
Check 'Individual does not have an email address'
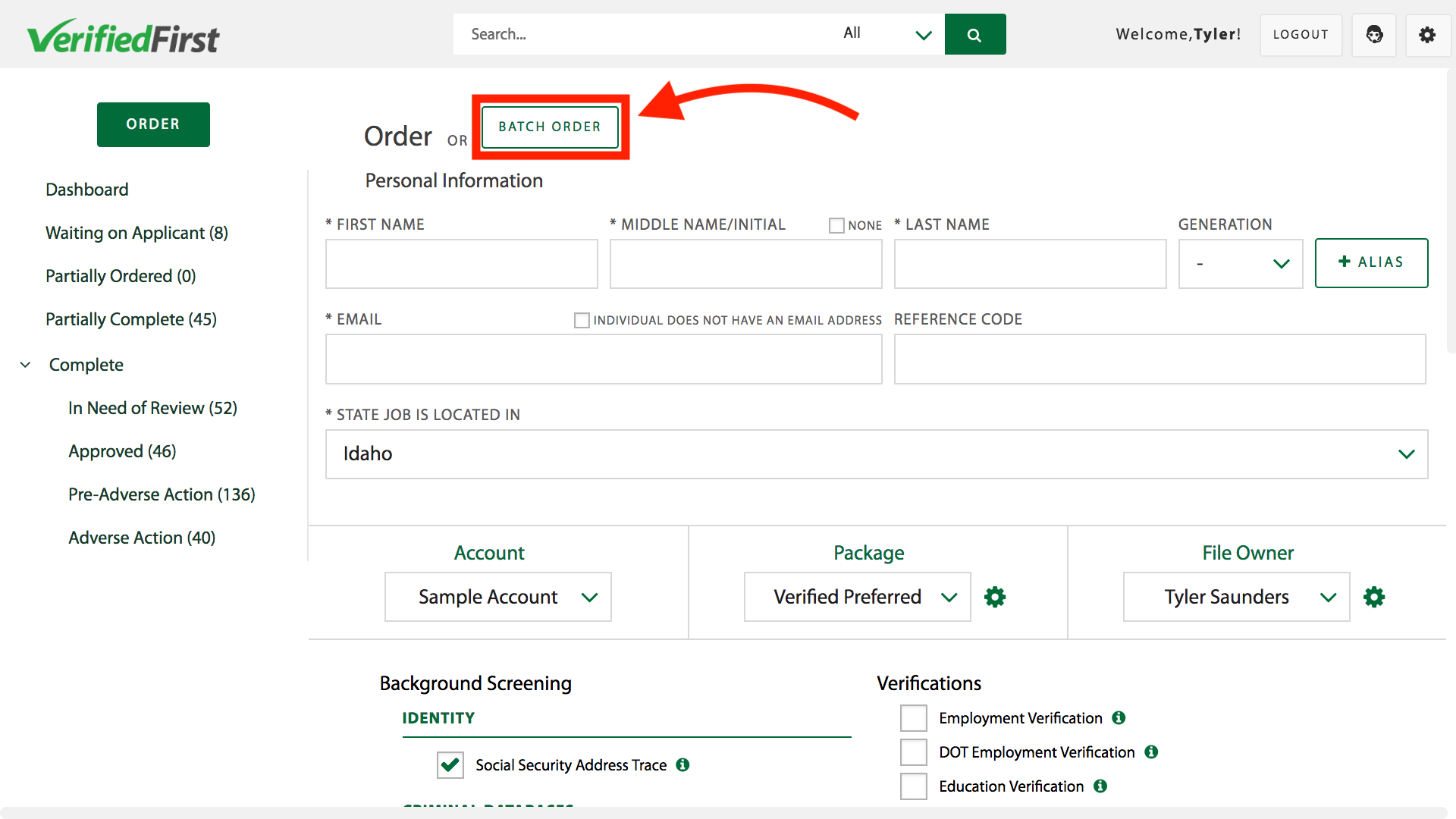tap(582, 320)
